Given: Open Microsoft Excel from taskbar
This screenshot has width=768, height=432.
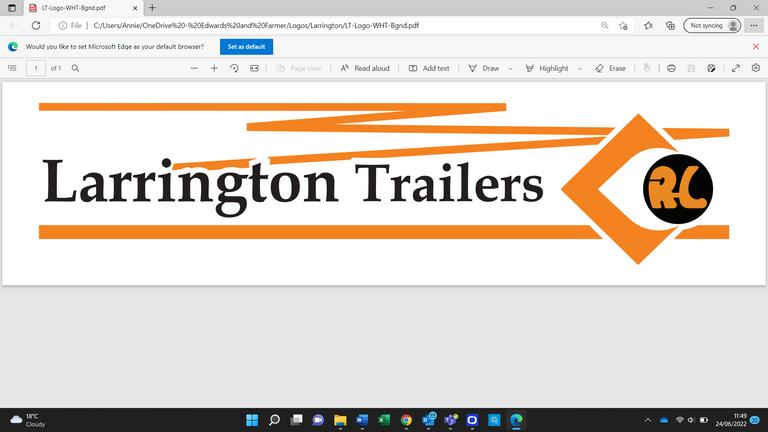Looking at the screenshot, I should point(384,420).
